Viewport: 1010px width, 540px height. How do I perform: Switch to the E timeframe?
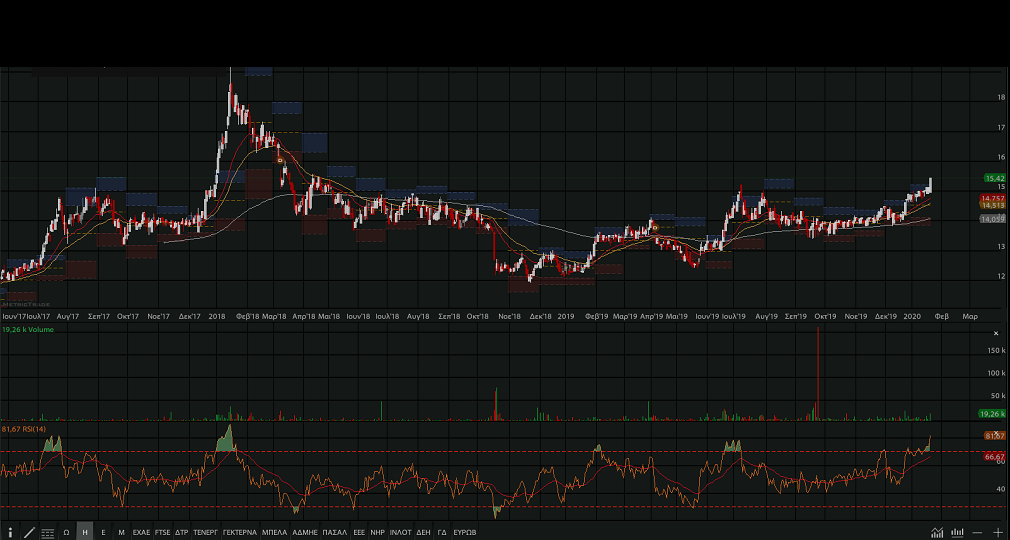pyautogui.click(x=103, y=532)
